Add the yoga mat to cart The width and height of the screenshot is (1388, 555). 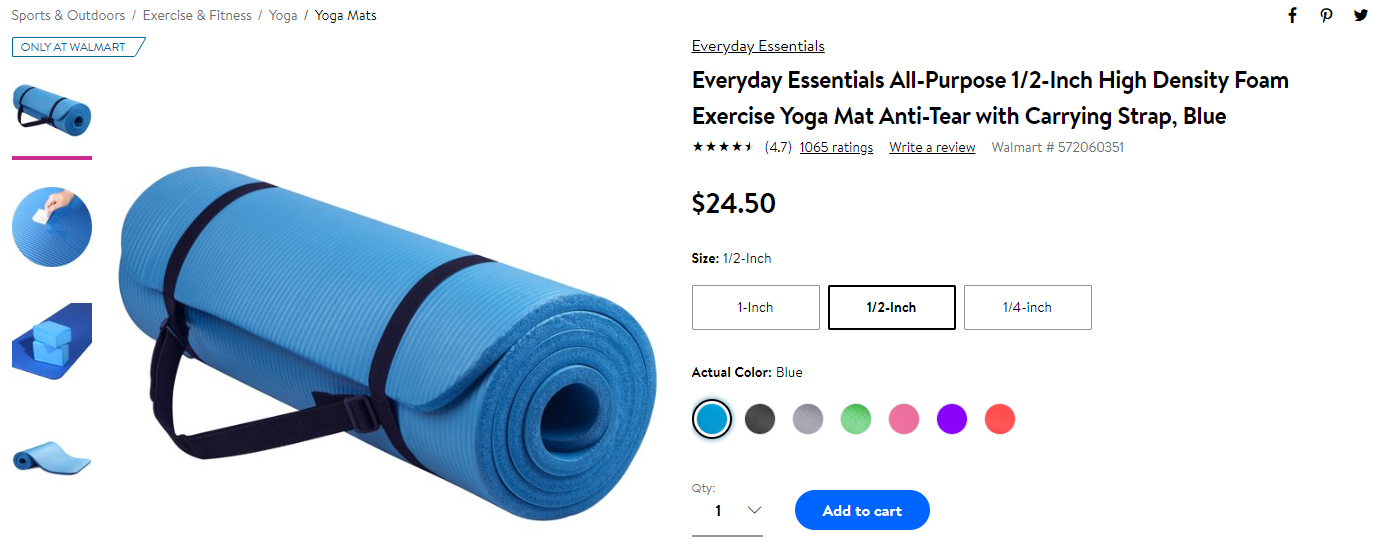click(x=862, y=510)
